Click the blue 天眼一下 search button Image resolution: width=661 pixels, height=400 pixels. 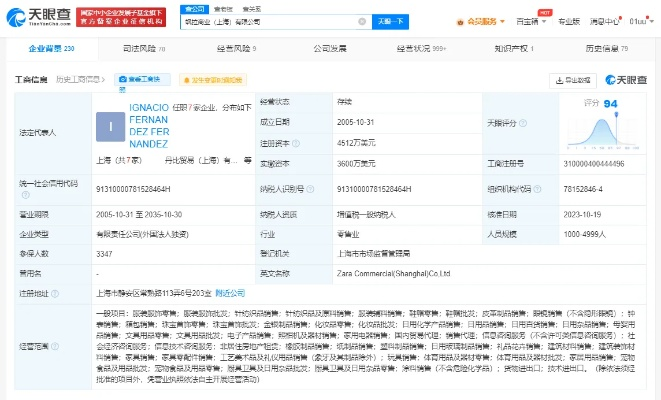point(390,21)
